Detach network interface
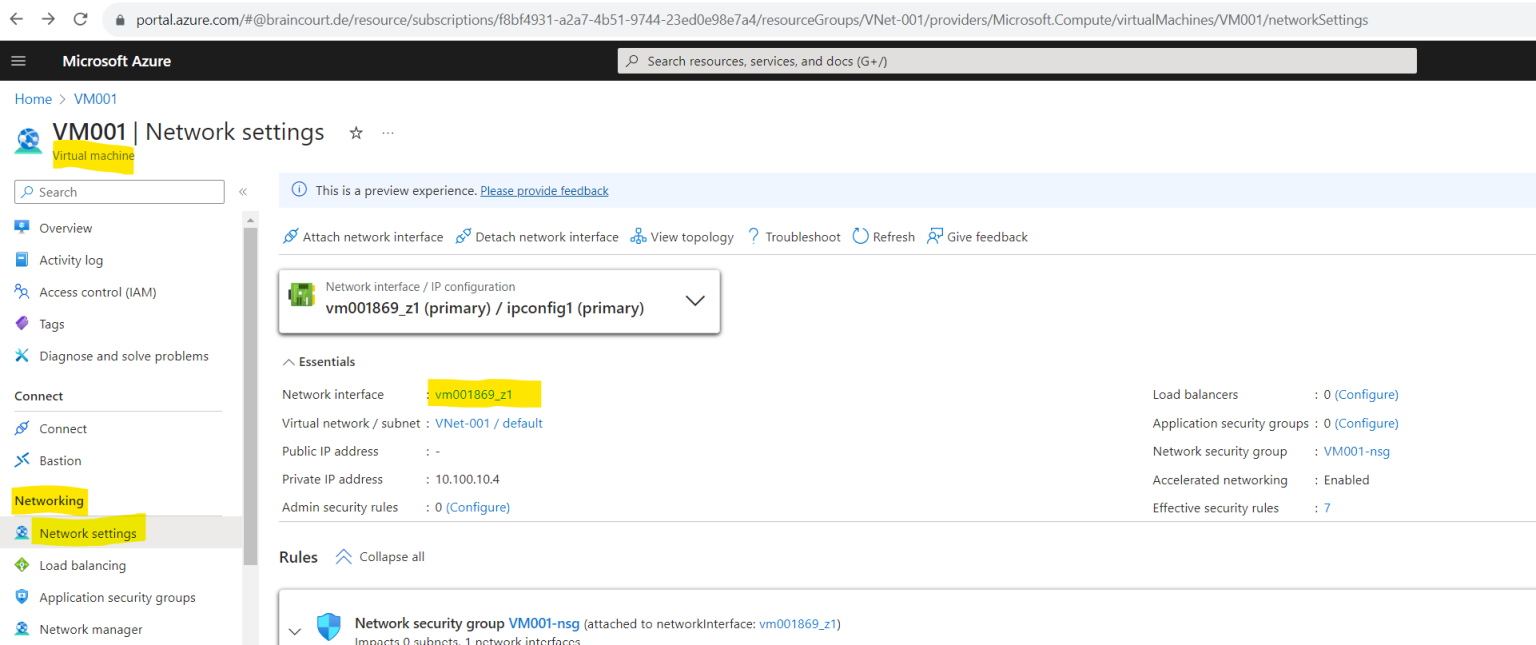The width and height of the screenshot is (1536, 645). (537, 237)
